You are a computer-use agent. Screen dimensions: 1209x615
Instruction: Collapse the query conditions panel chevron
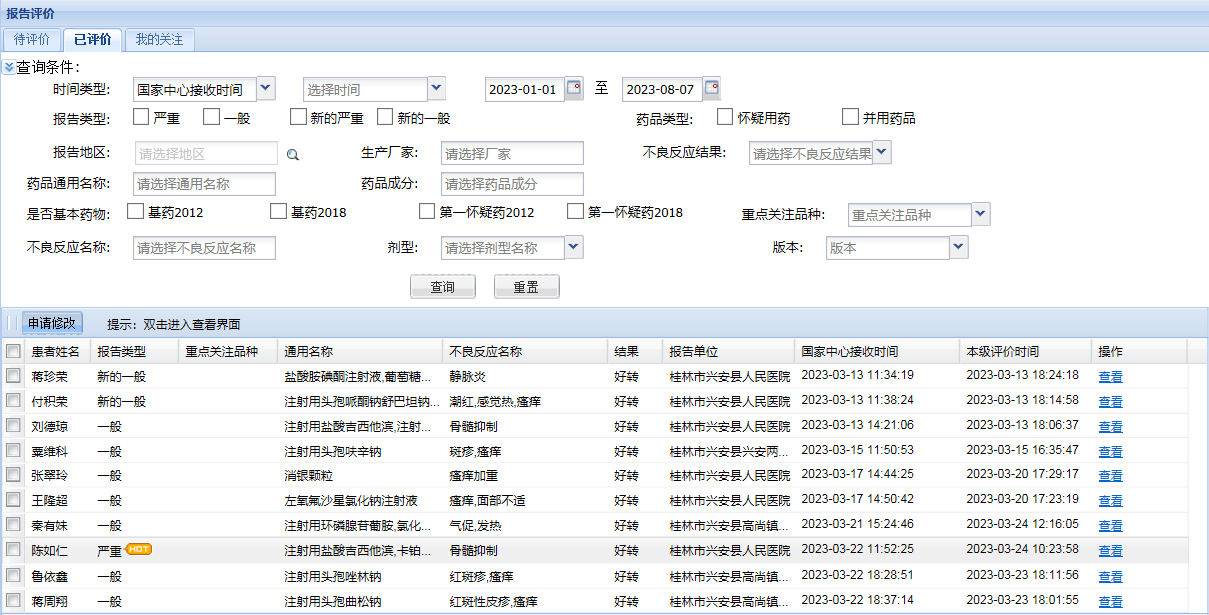[x=9, y=68]
